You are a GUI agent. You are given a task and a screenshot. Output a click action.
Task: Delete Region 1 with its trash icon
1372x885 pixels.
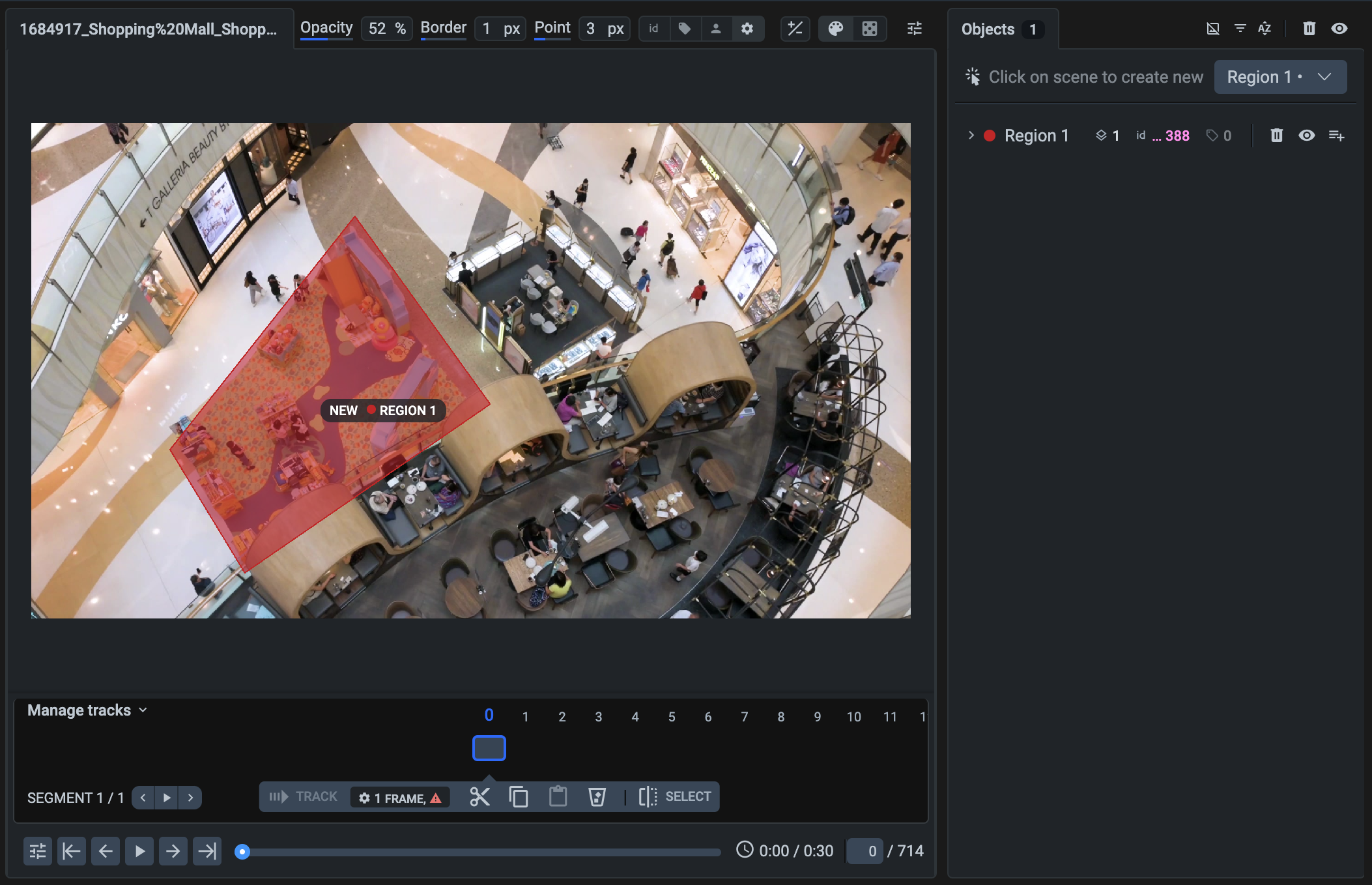click(1276, 136)
